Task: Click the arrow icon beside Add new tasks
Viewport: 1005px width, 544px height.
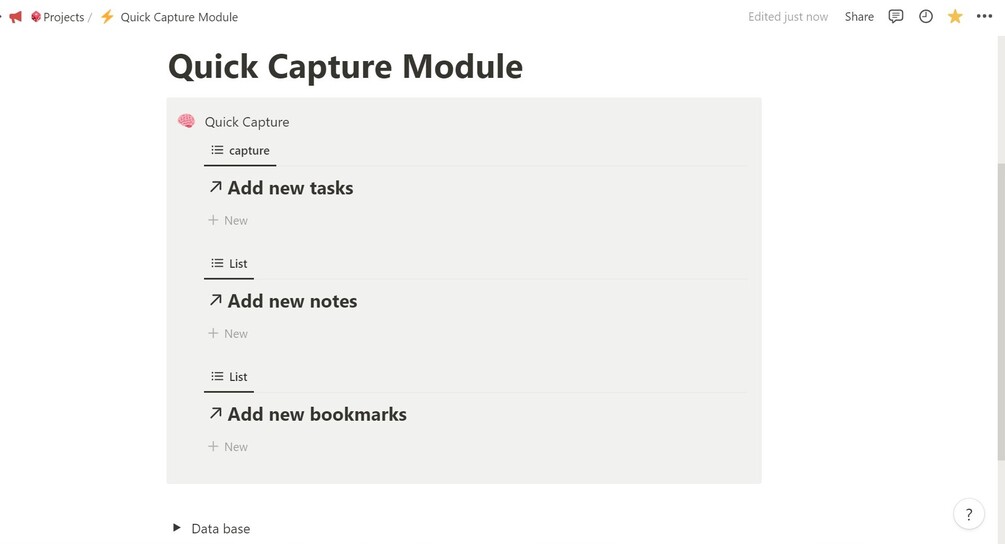Action: pos(215,187)
